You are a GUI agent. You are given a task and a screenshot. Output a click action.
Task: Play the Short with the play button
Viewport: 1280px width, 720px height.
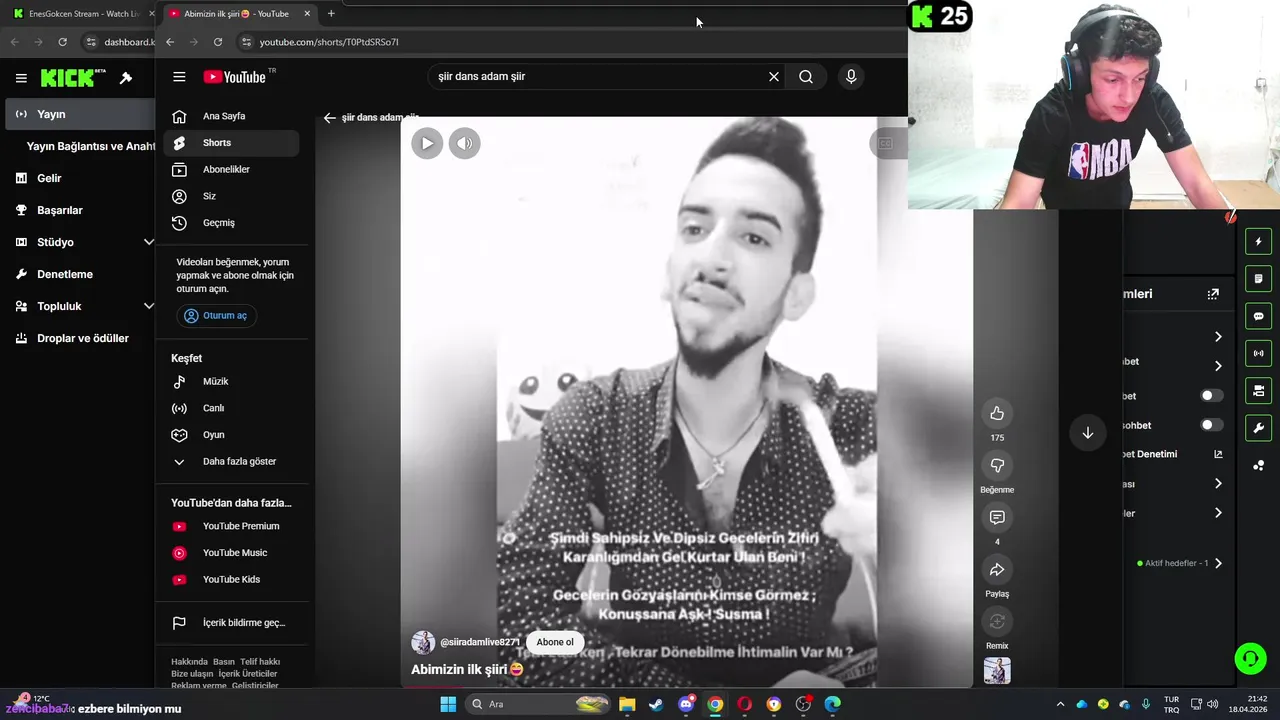coord(427,143)
